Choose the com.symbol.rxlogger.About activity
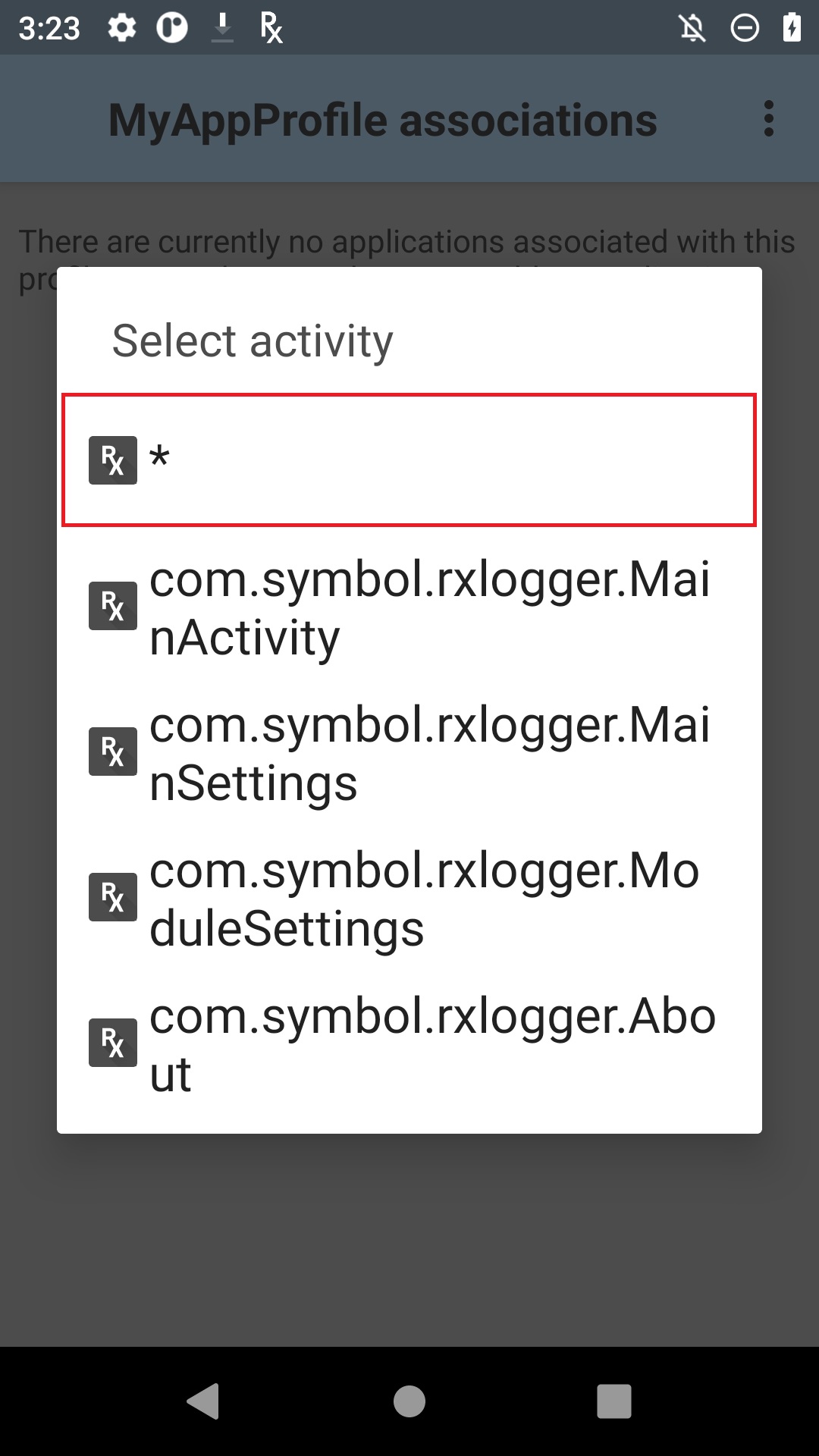819x1456 pixels. (x=409, y=1043)
